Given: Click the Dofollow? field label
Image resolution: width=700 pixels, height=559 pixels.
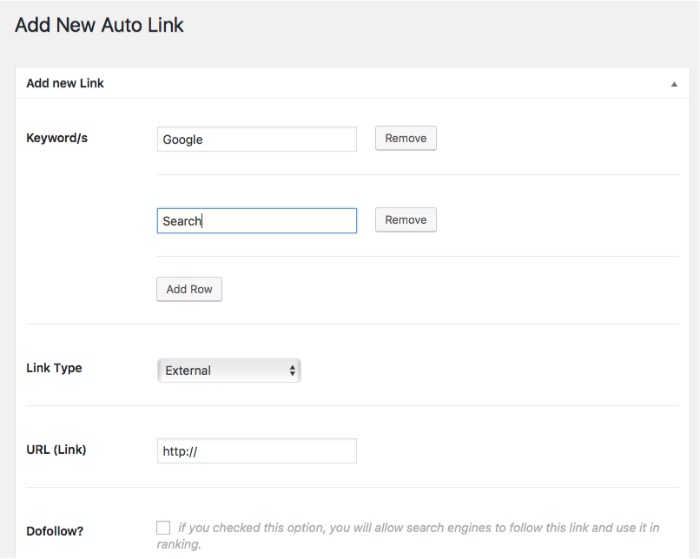Looking at the screenshot, I should pos(55,529).
